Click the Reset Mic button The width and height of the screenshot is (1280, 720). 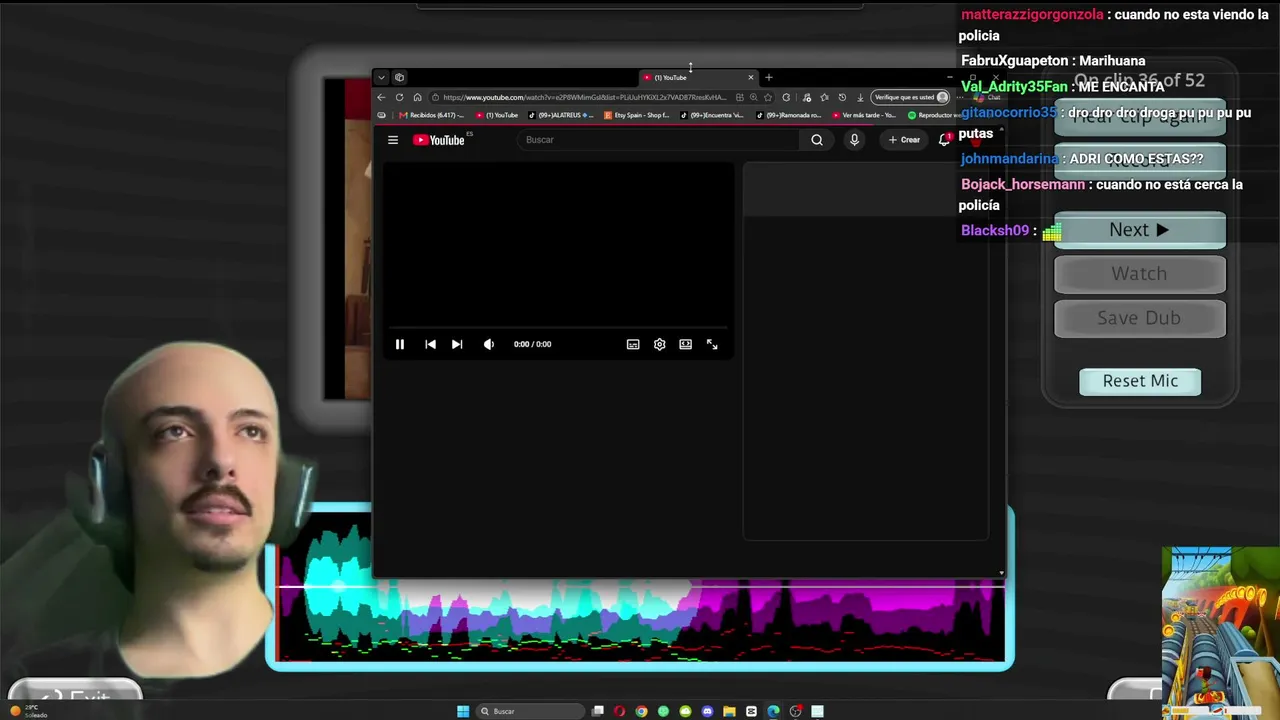(1140, 381)
